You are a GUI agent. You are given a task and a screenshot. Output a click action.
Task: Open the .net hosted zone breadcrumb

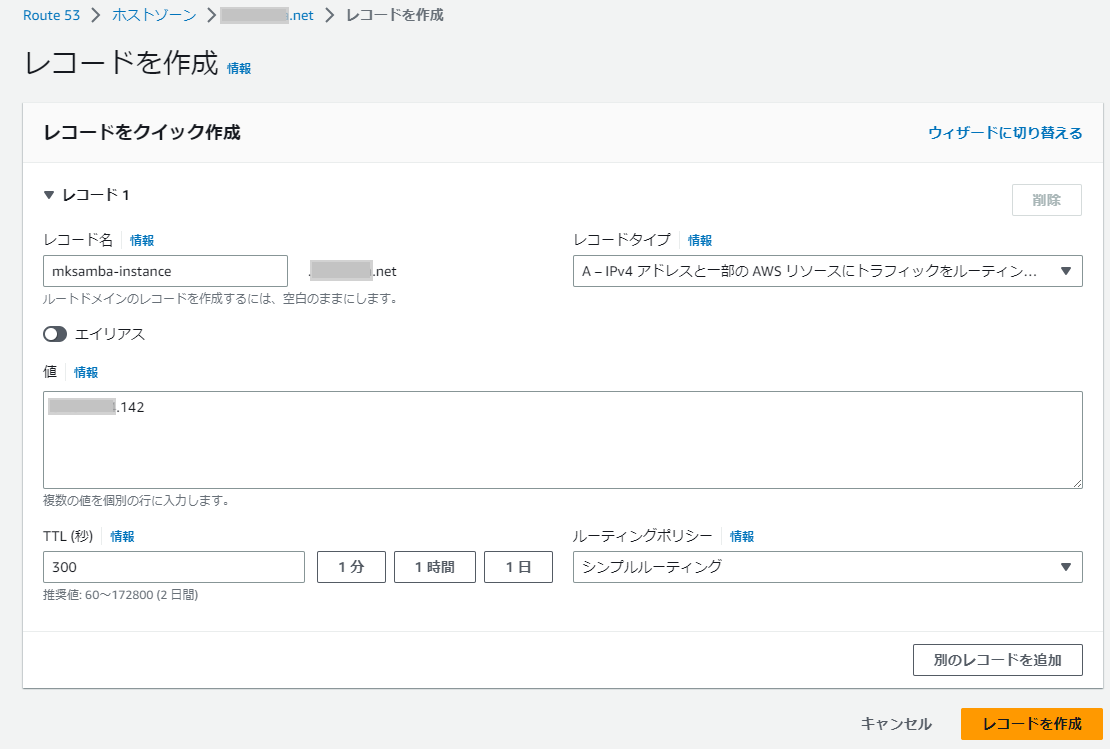267,15
